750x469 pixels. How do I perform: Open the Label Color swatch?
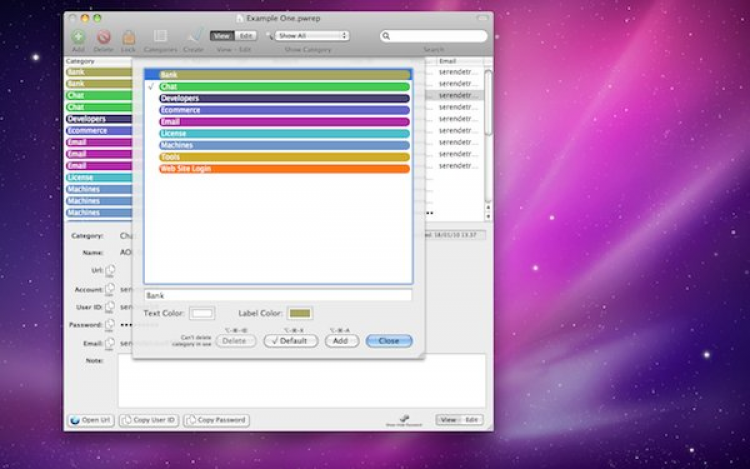(300, 314)
